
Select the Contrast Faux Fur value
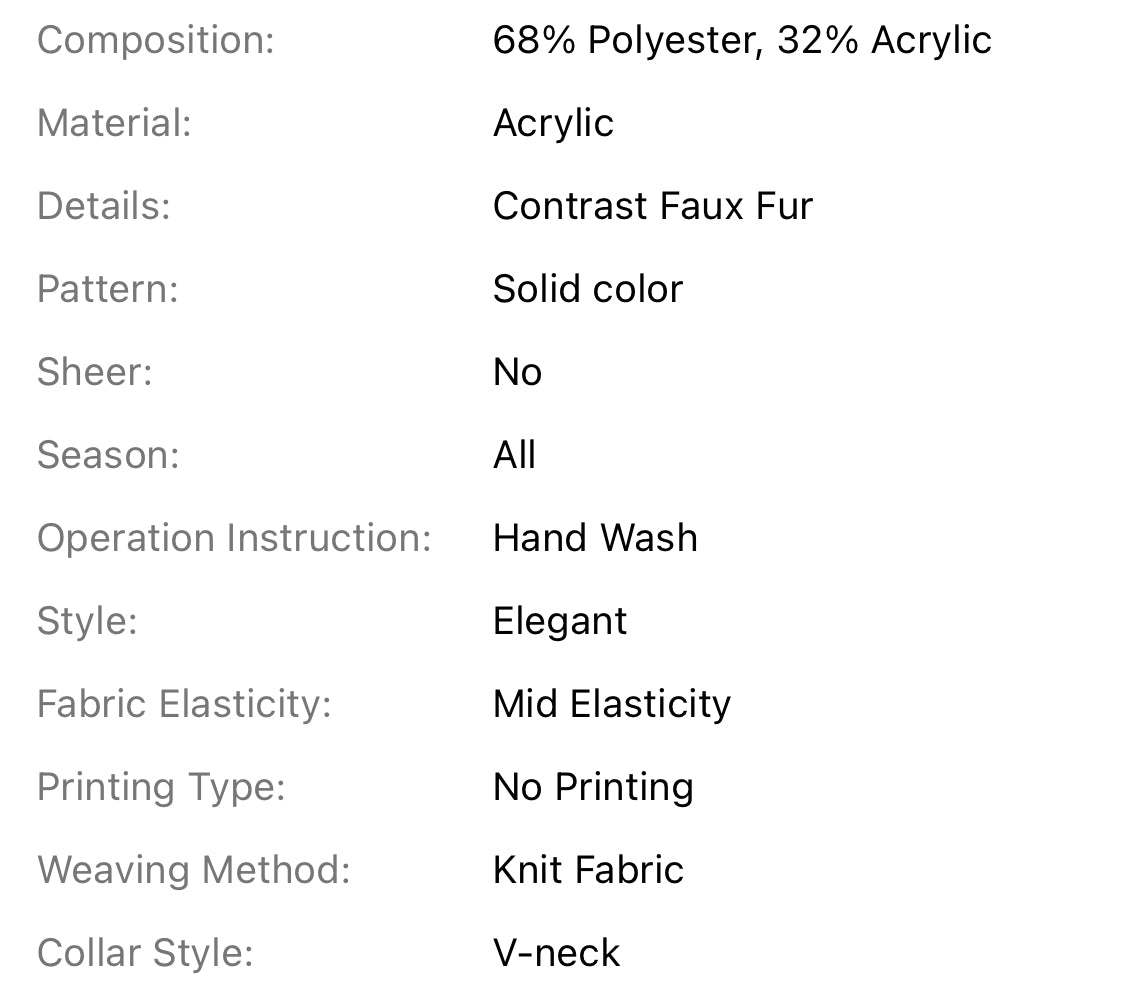pos(653,207)
